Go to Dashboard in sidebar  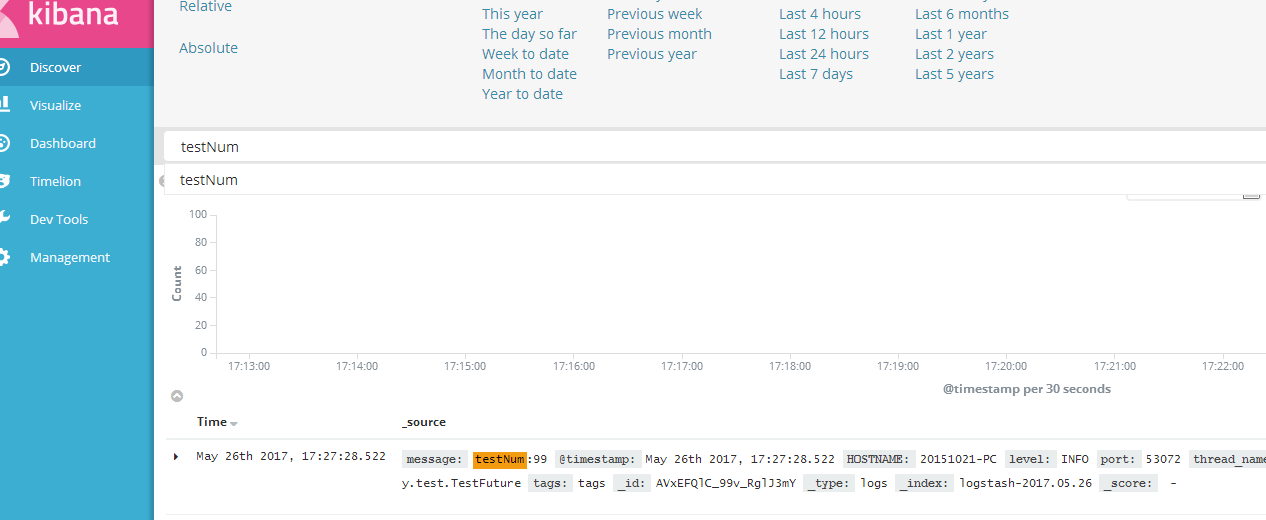tap(63, 143)
